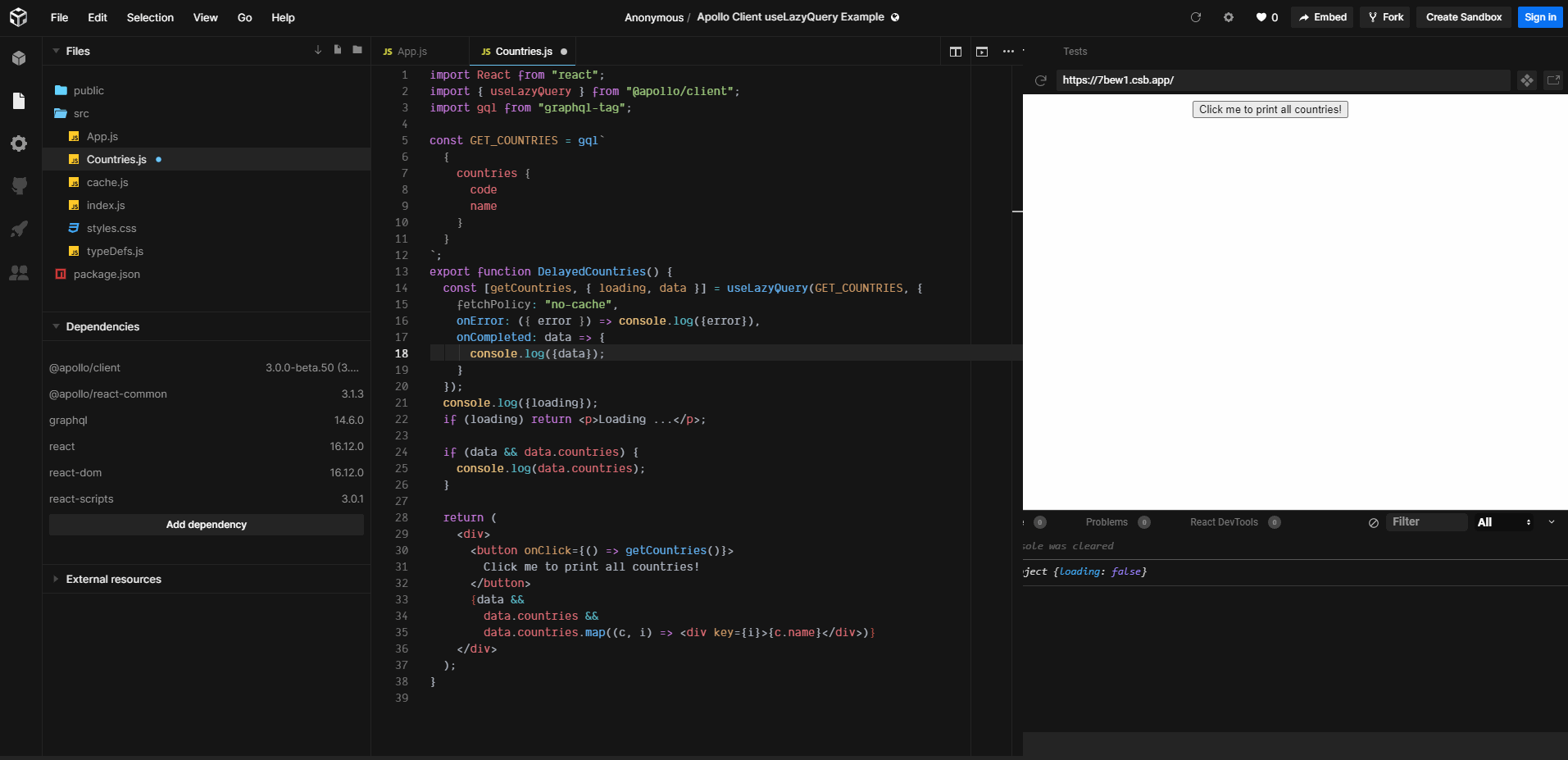Open index.js in the file tree
This screenshot has width=1568, height=760.
tap(207, 205)
